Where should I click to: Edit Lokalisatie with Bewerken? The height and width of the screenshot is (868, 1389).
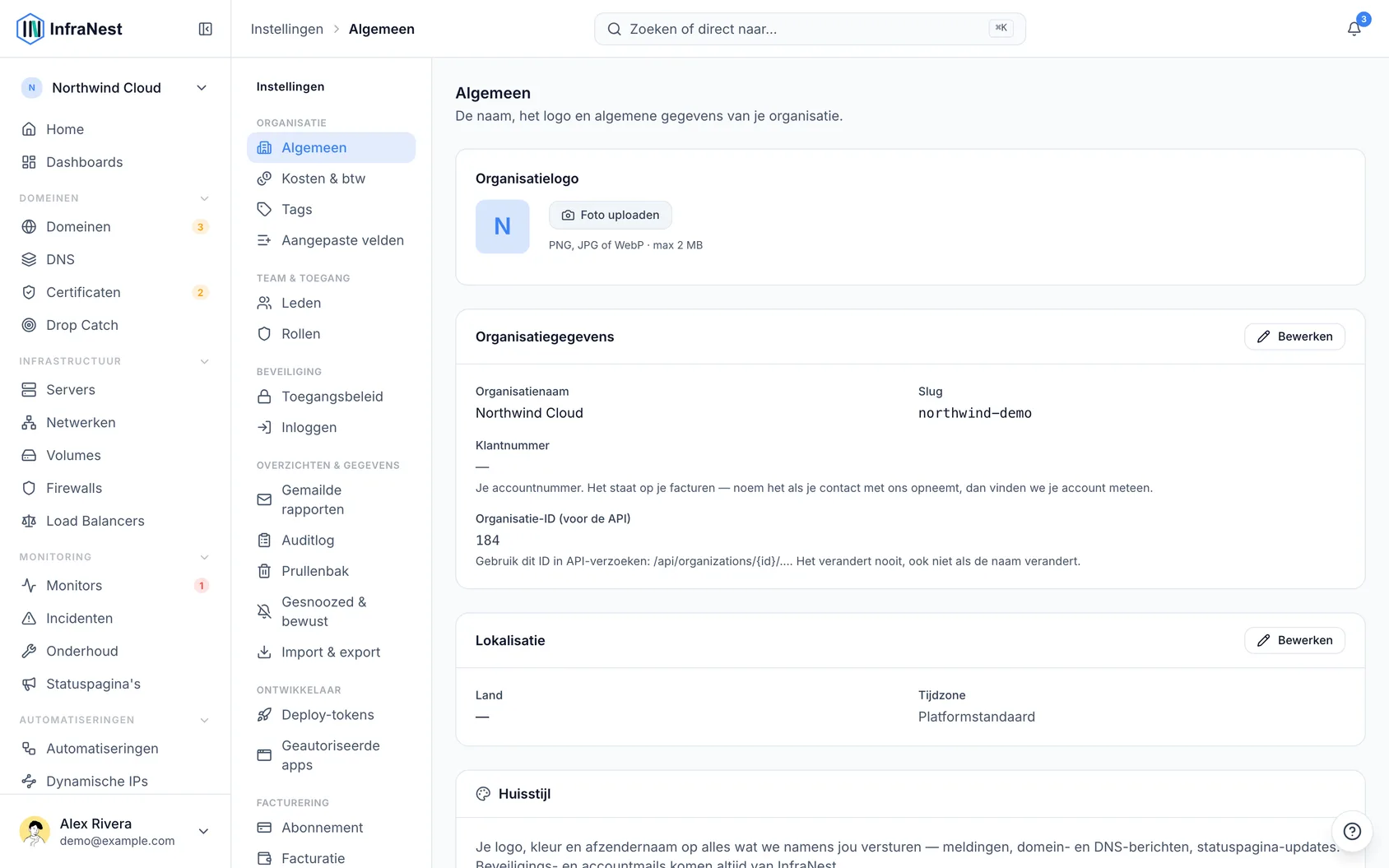point(1294,640)
